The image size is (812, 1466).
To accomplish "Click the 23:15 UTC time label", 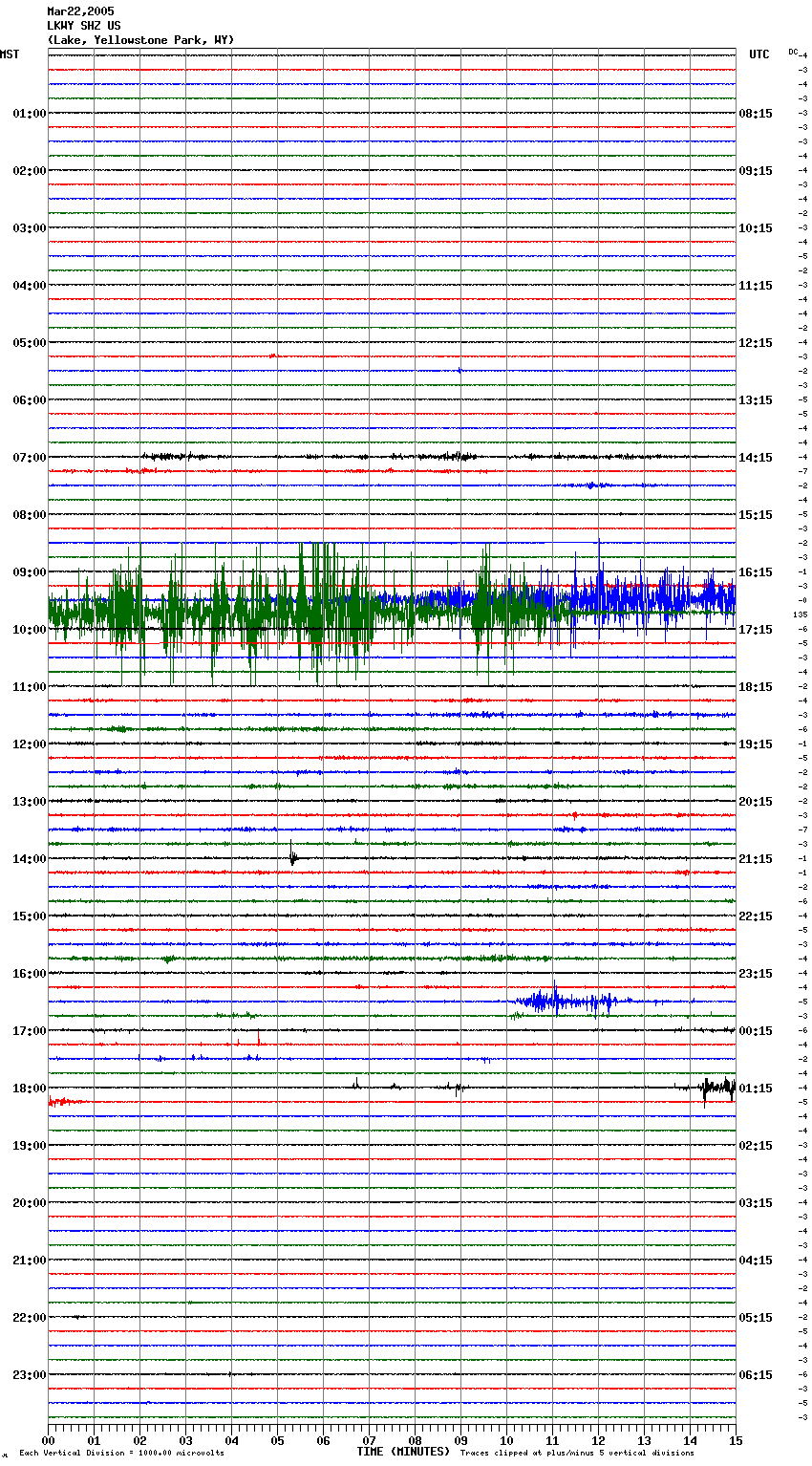I will 756,974.
